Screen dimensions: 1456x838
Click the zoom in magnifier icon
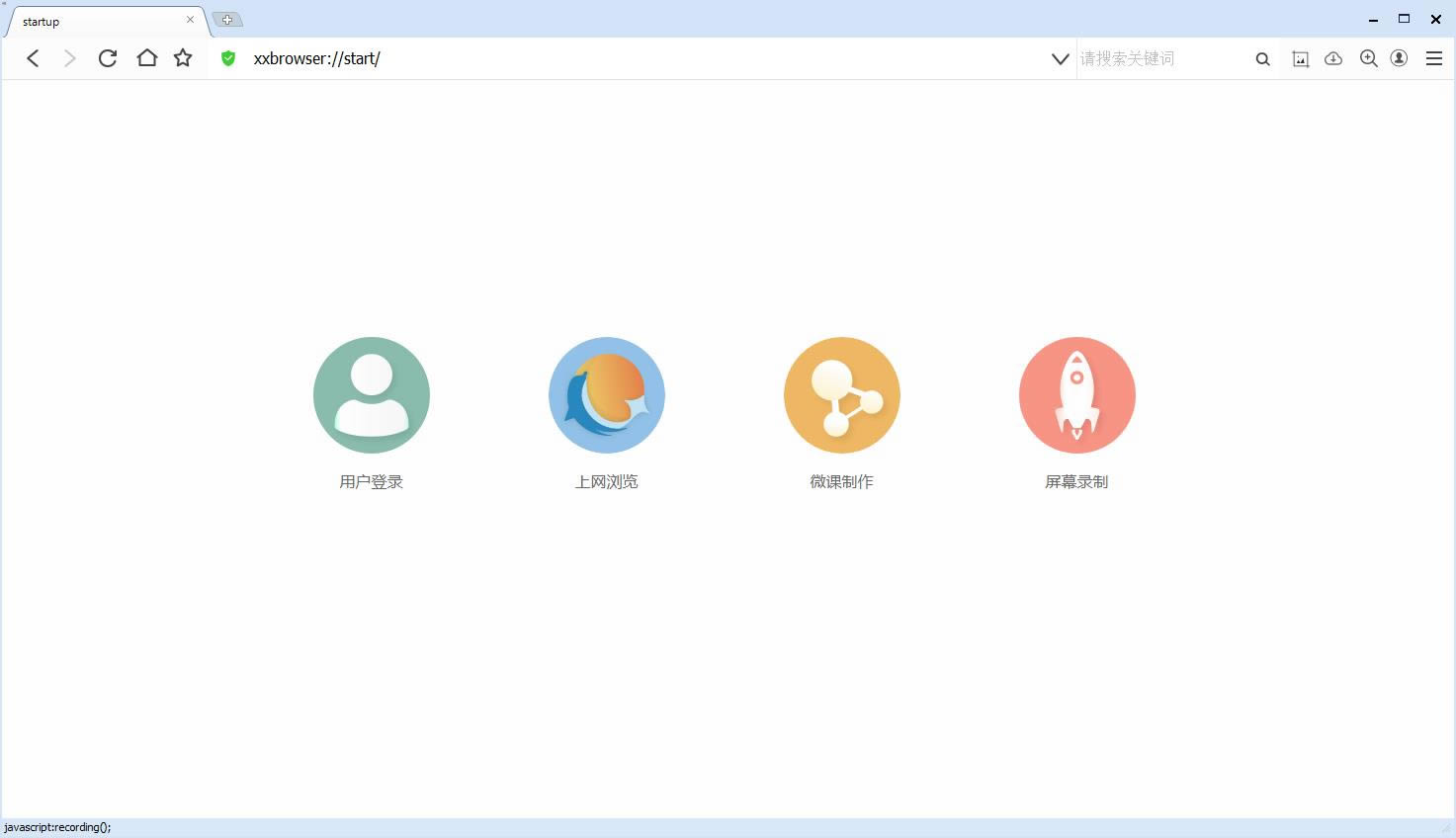pos(1368,59)
